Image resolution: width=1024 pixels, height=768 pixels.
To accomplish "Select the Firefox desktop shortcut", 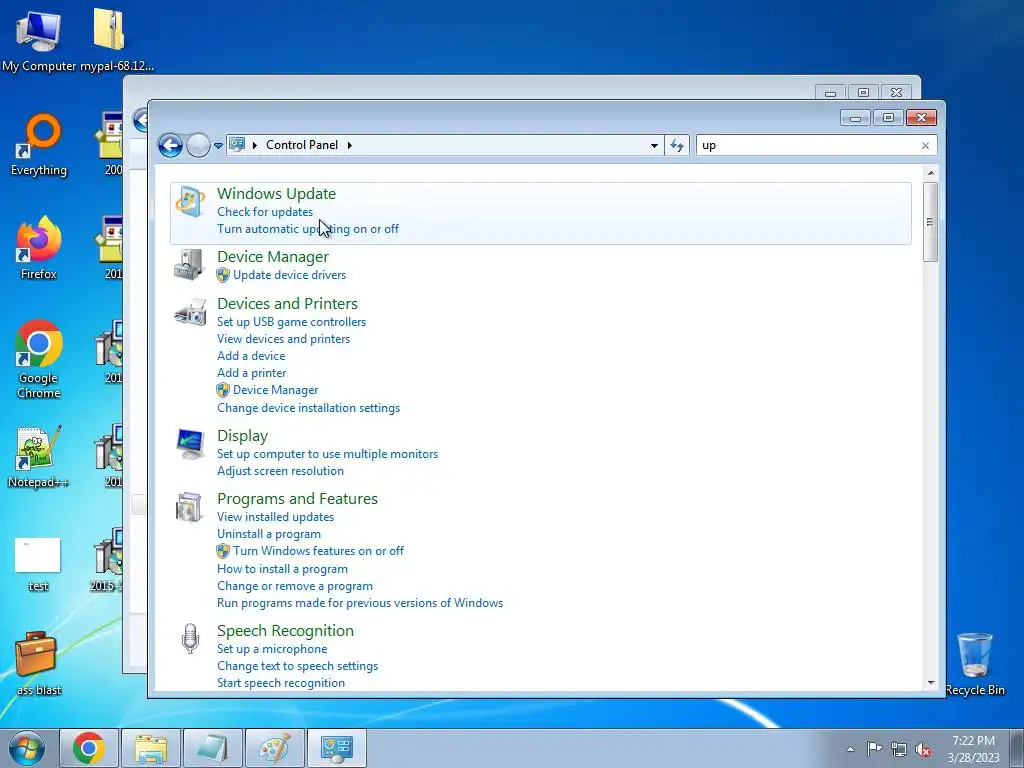I will pyautogui.click(x=39, y=248).
